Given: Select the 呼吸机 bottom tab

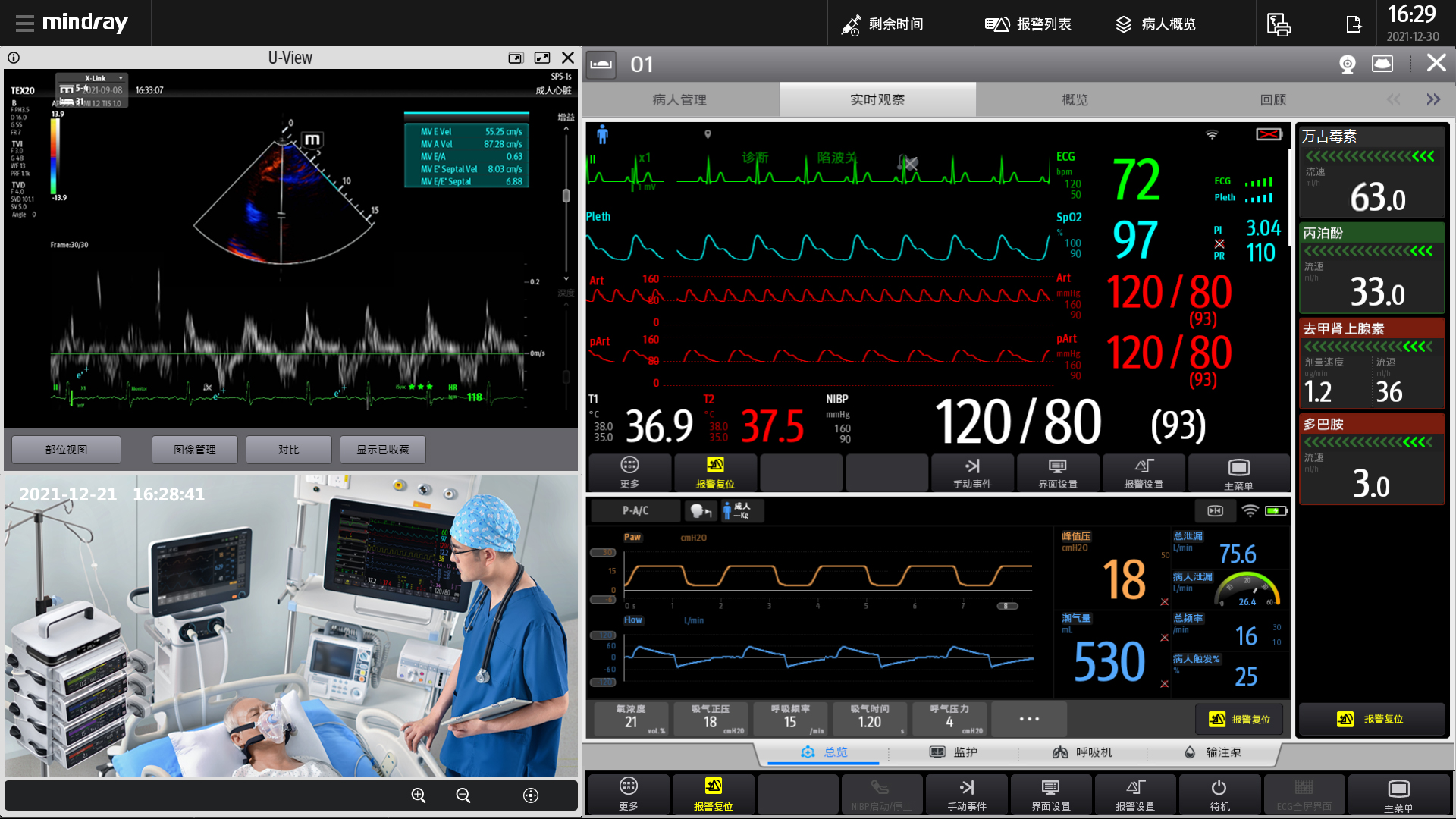Looking at the screenshot, I should click(x=1082, y=752).
